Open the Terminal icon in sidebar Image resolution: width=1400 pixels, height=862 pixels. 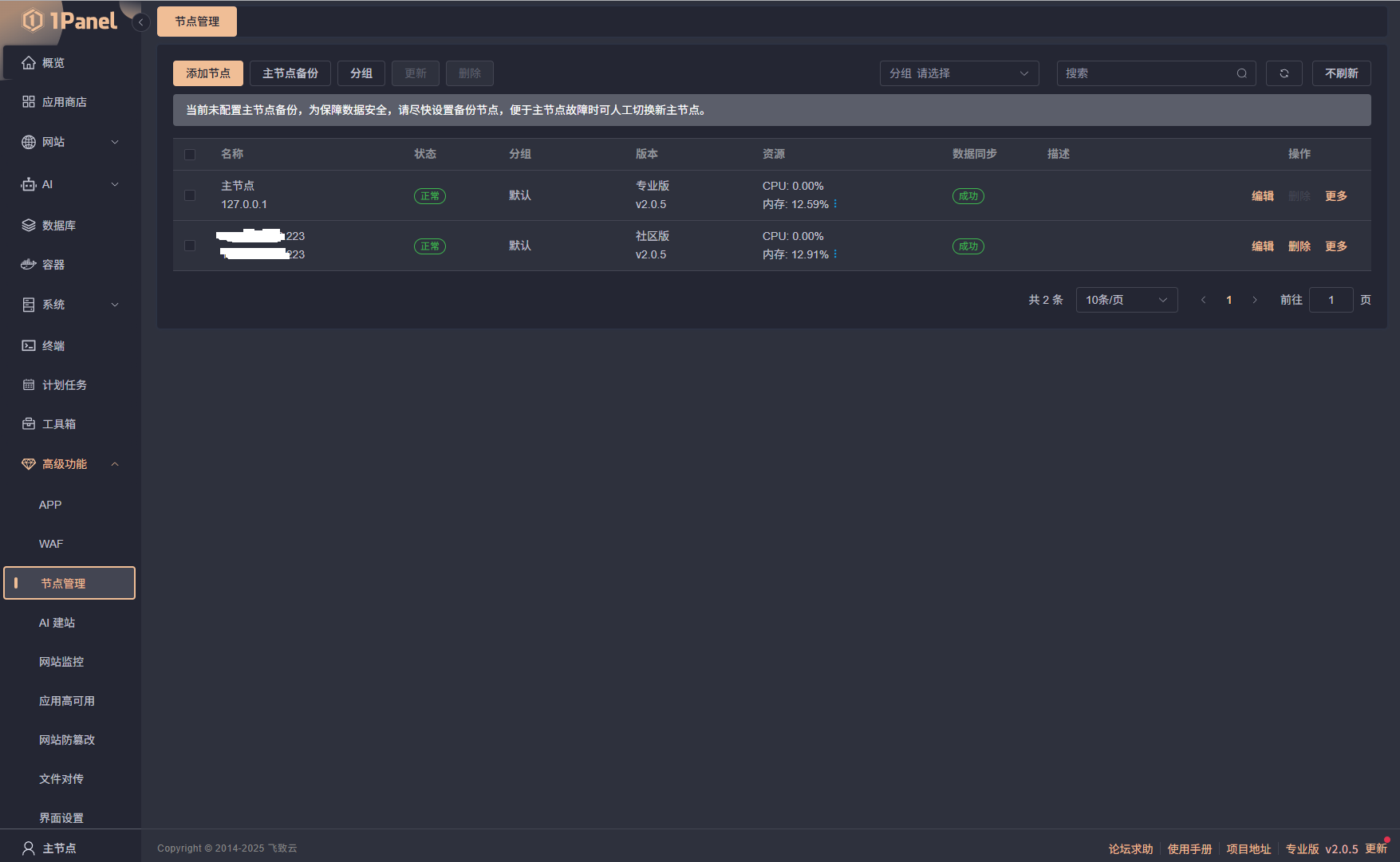29,346
